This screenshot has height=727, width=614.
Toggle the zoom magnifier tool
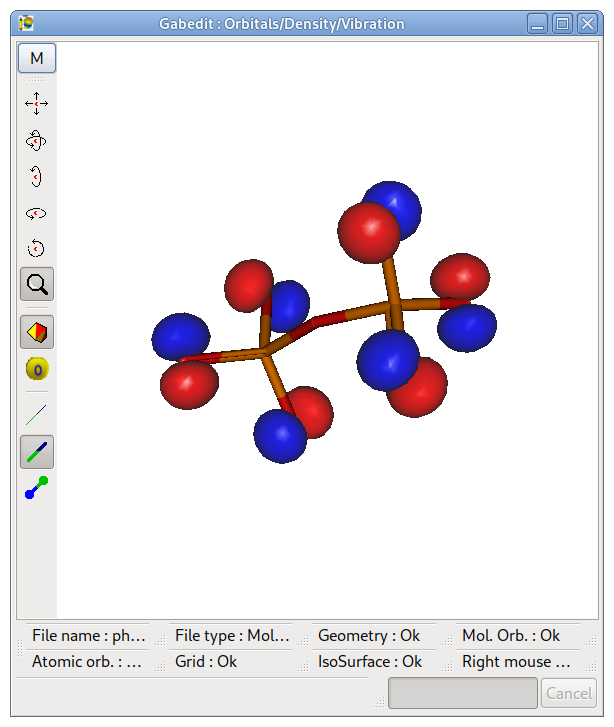tap(37, 285)
